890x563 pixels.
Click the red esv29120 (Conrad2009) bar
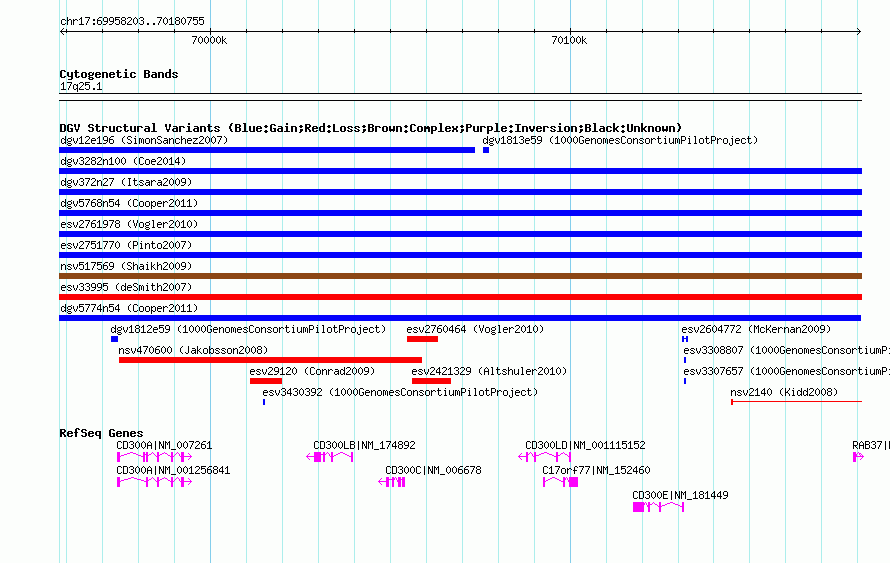266,381
